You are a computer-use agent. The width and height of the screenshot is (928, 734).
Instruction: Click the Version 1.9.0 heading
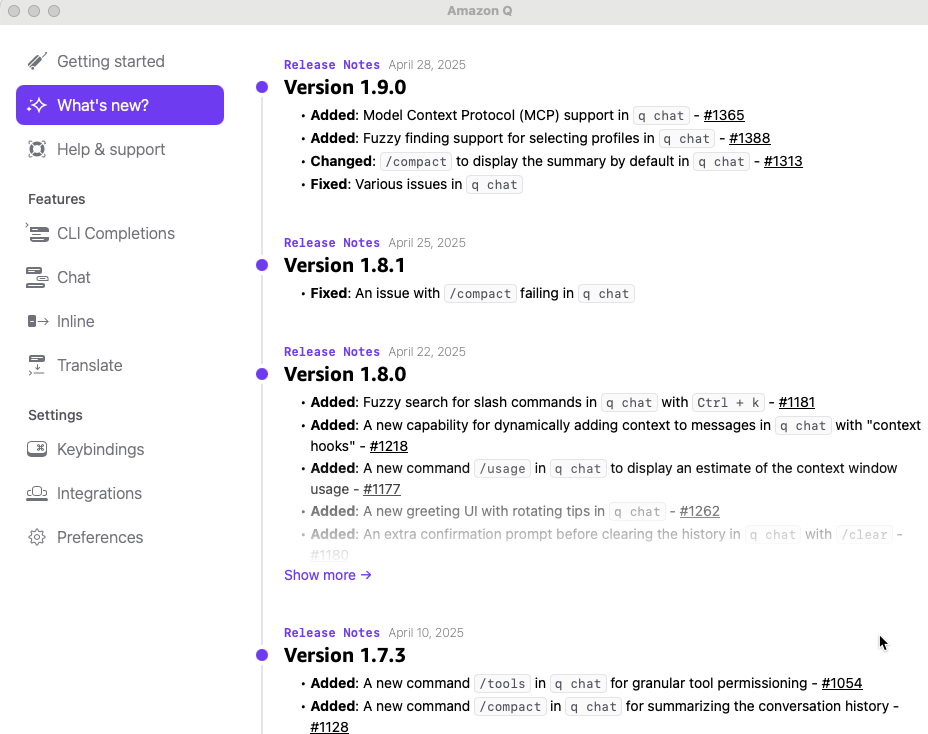point(345,88)
